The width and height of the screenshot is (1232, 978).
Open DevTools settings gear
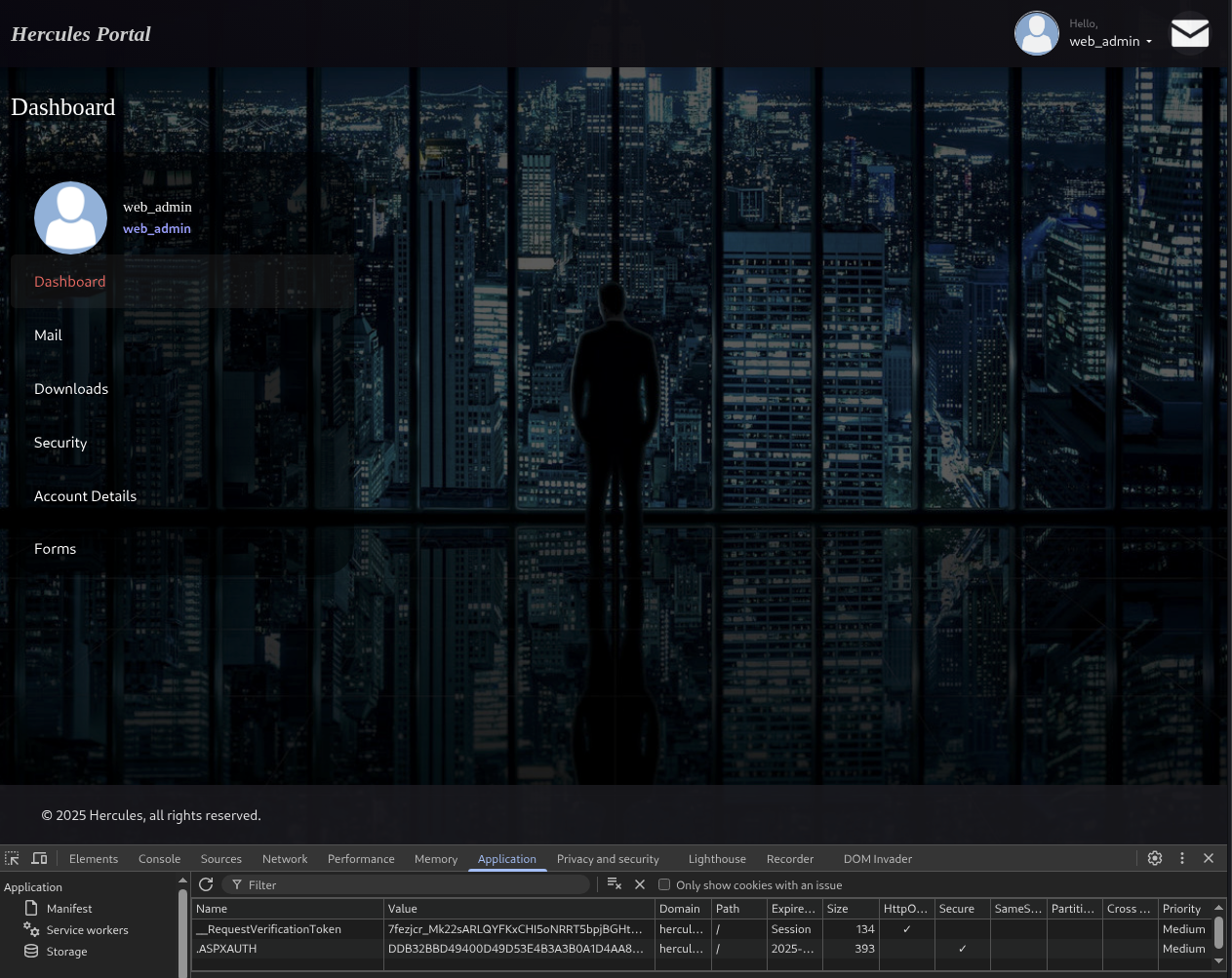pos(1155,858)
